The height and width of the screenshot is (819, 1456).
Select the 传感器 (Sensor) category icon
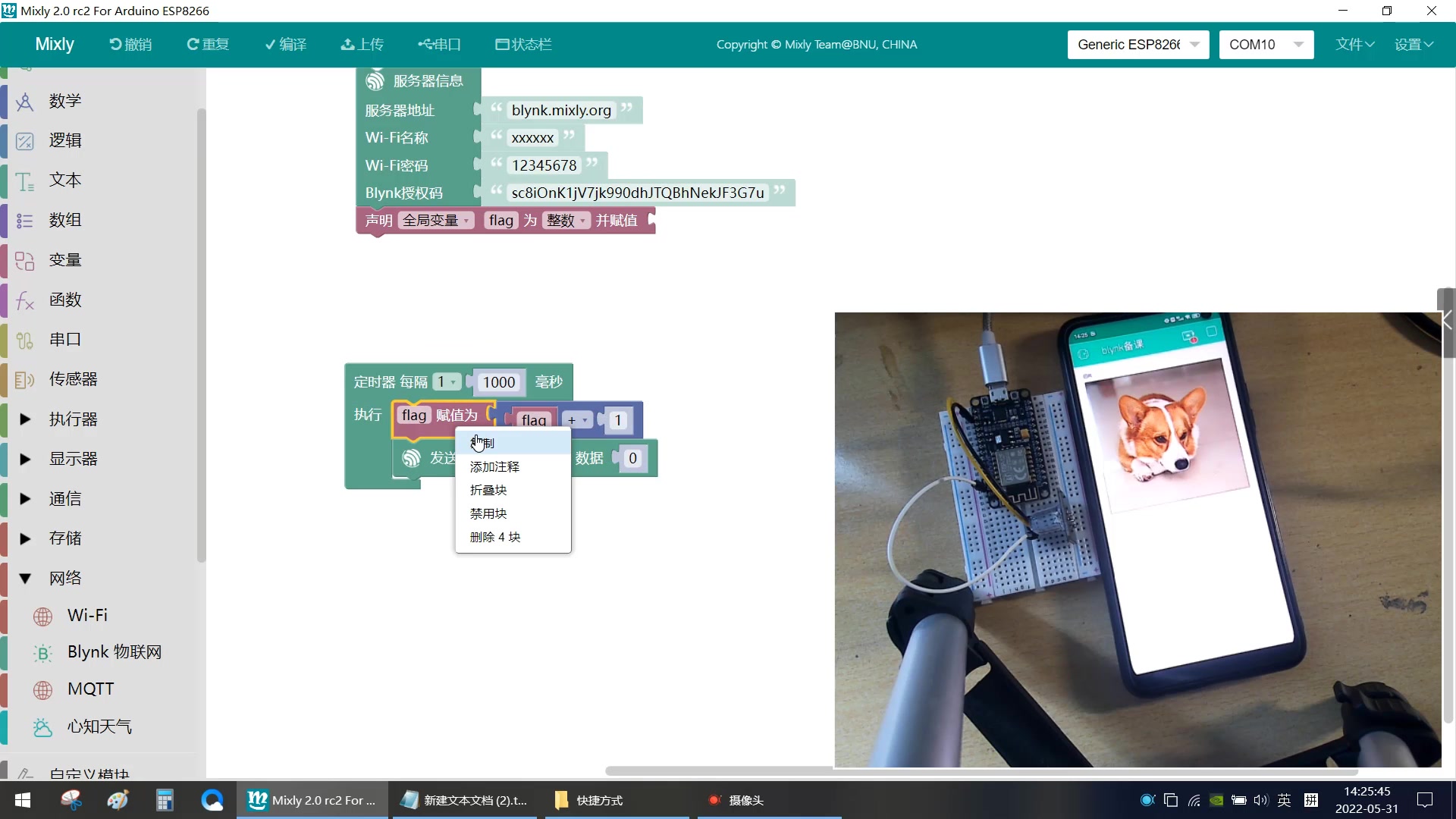(x=25, y=379)
